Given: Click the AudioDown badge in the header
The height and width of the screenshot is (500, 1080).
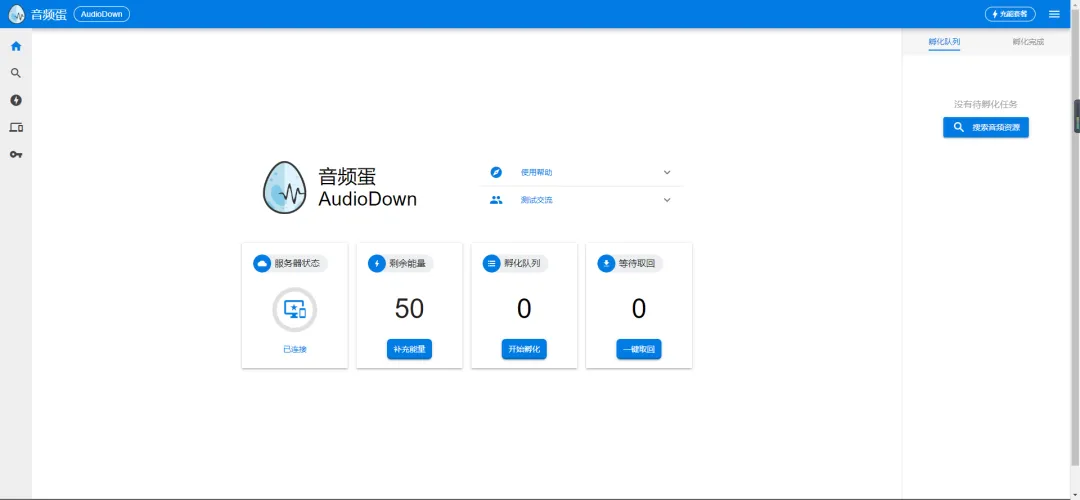Looking at the screenshot, I should point(102,14).
